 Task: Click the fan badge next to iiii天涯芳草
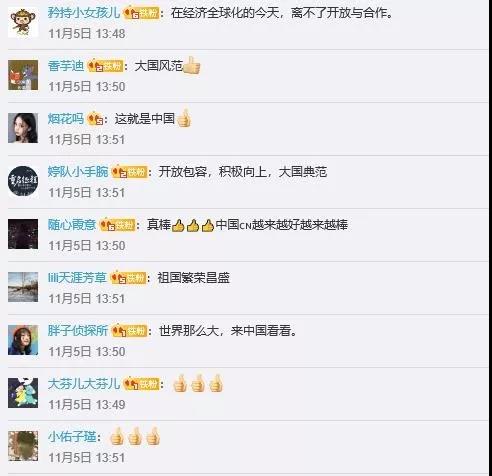[x=128, y=278]
